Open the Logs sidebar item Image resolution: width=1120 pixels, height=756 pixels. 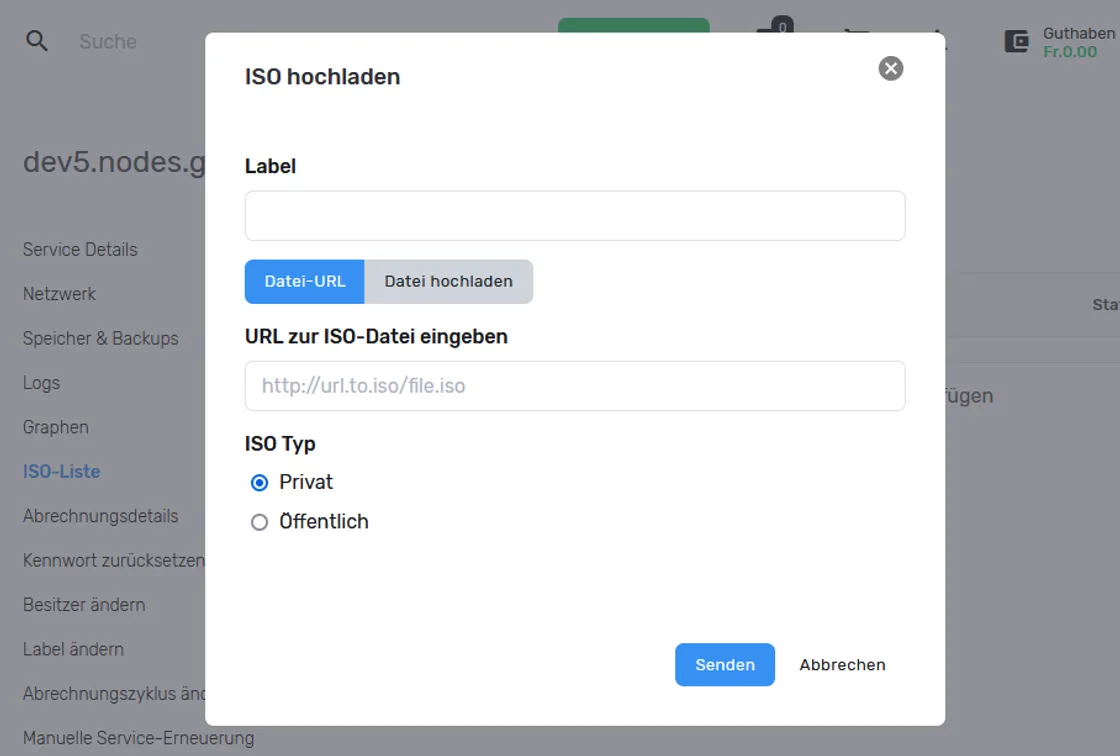click(x=41, y=383)
